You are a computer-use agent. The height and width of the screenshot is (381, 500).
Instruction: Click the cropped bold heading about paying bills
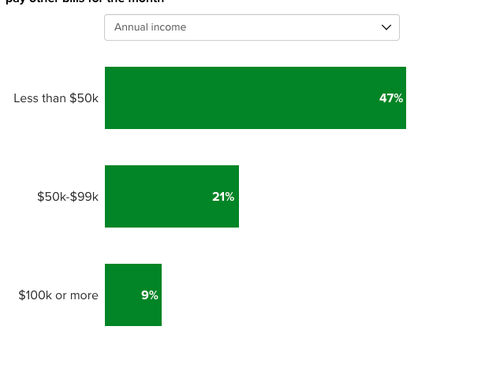point(85,2)
